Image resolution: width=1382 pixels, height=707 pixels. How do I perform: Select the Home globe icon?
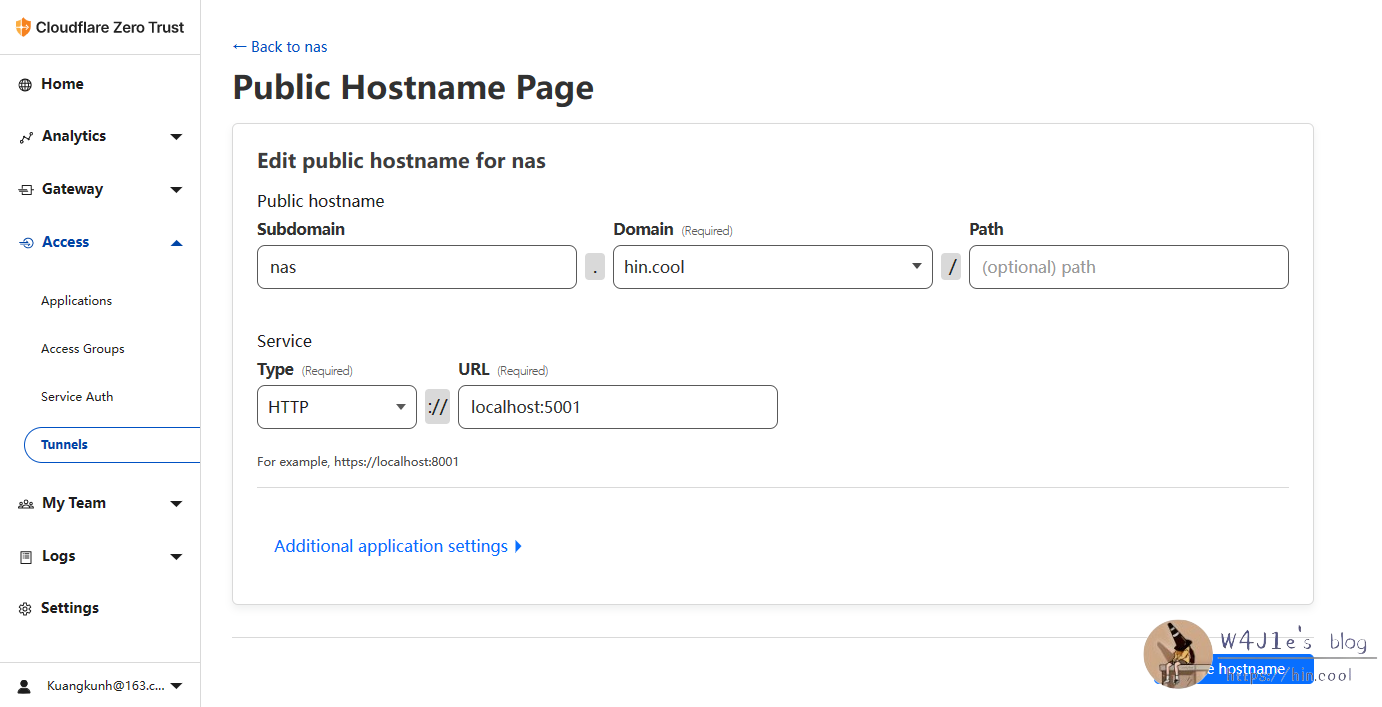[23, 84]
